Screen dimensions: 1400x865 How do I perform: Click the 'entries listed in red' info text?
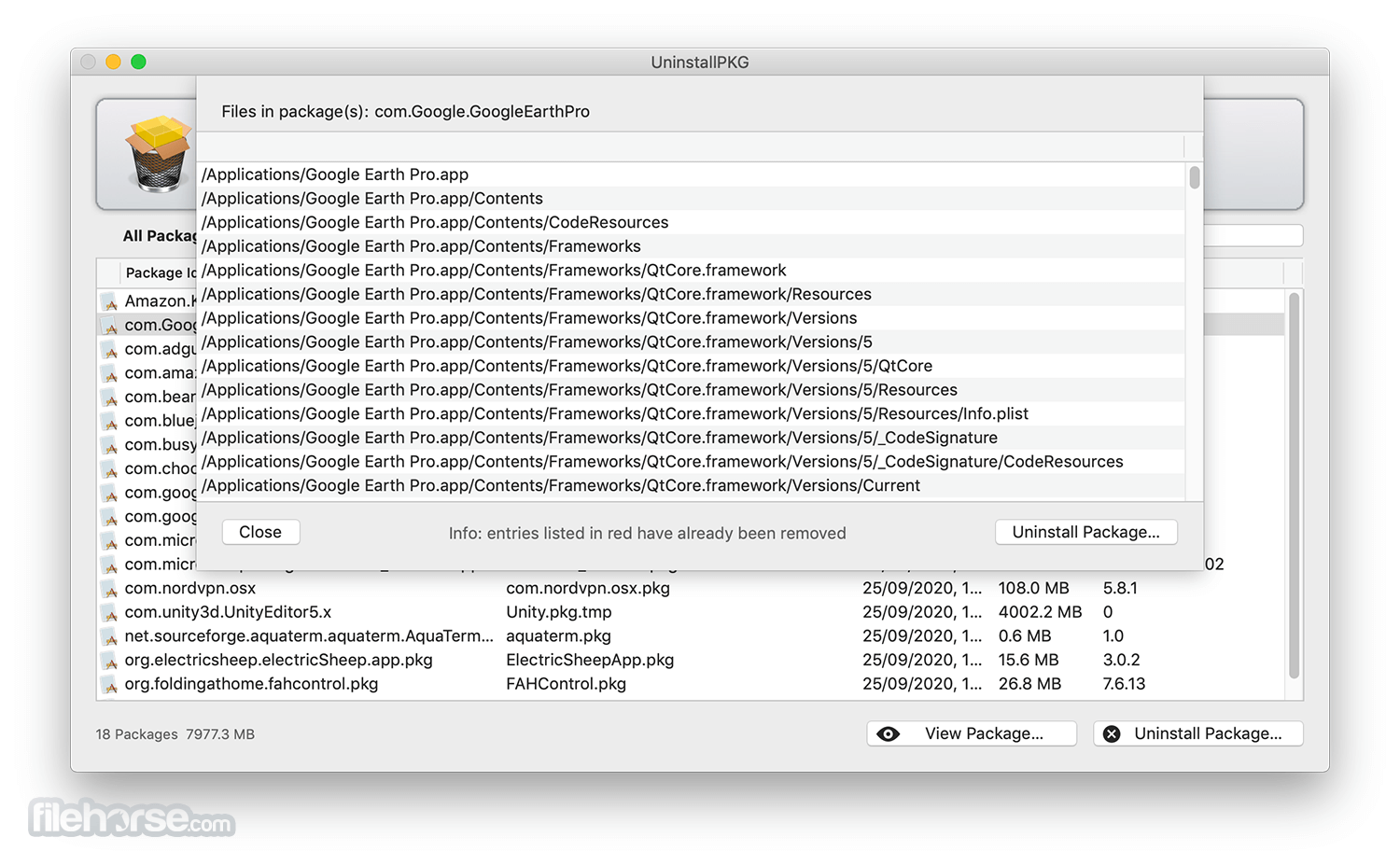coord(648,534)
